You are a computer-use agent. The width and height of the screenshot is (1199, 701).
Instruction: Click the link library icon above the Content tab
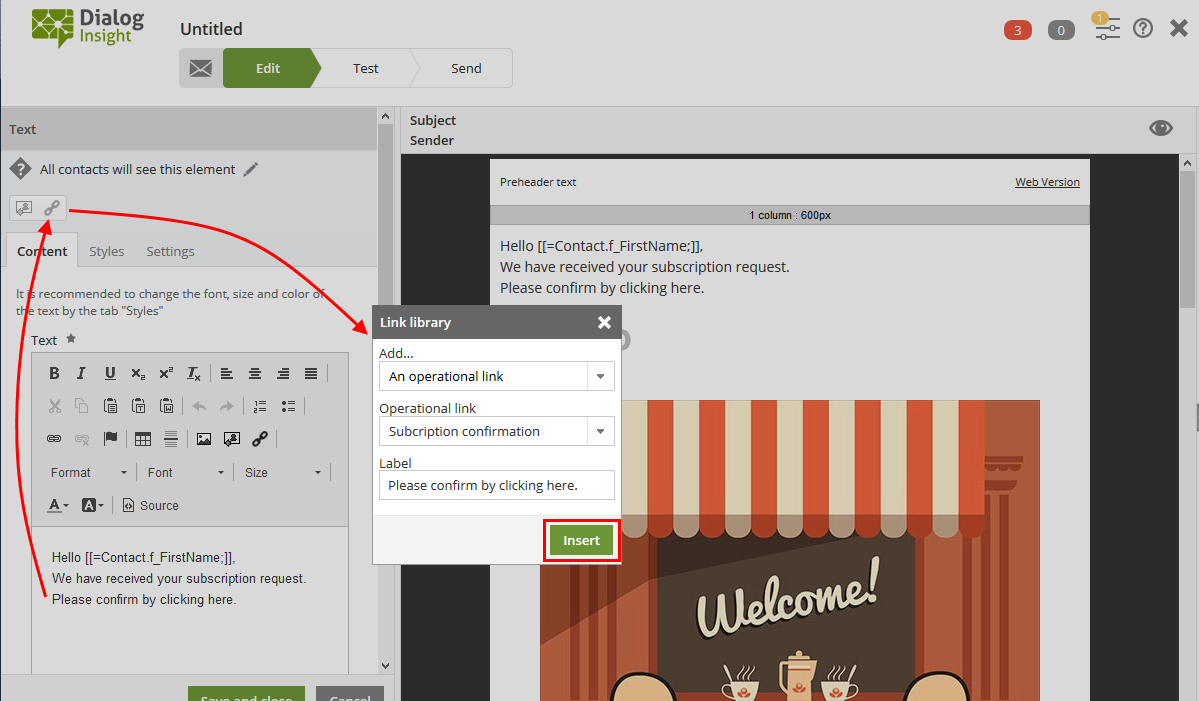(x=52, y=207)
